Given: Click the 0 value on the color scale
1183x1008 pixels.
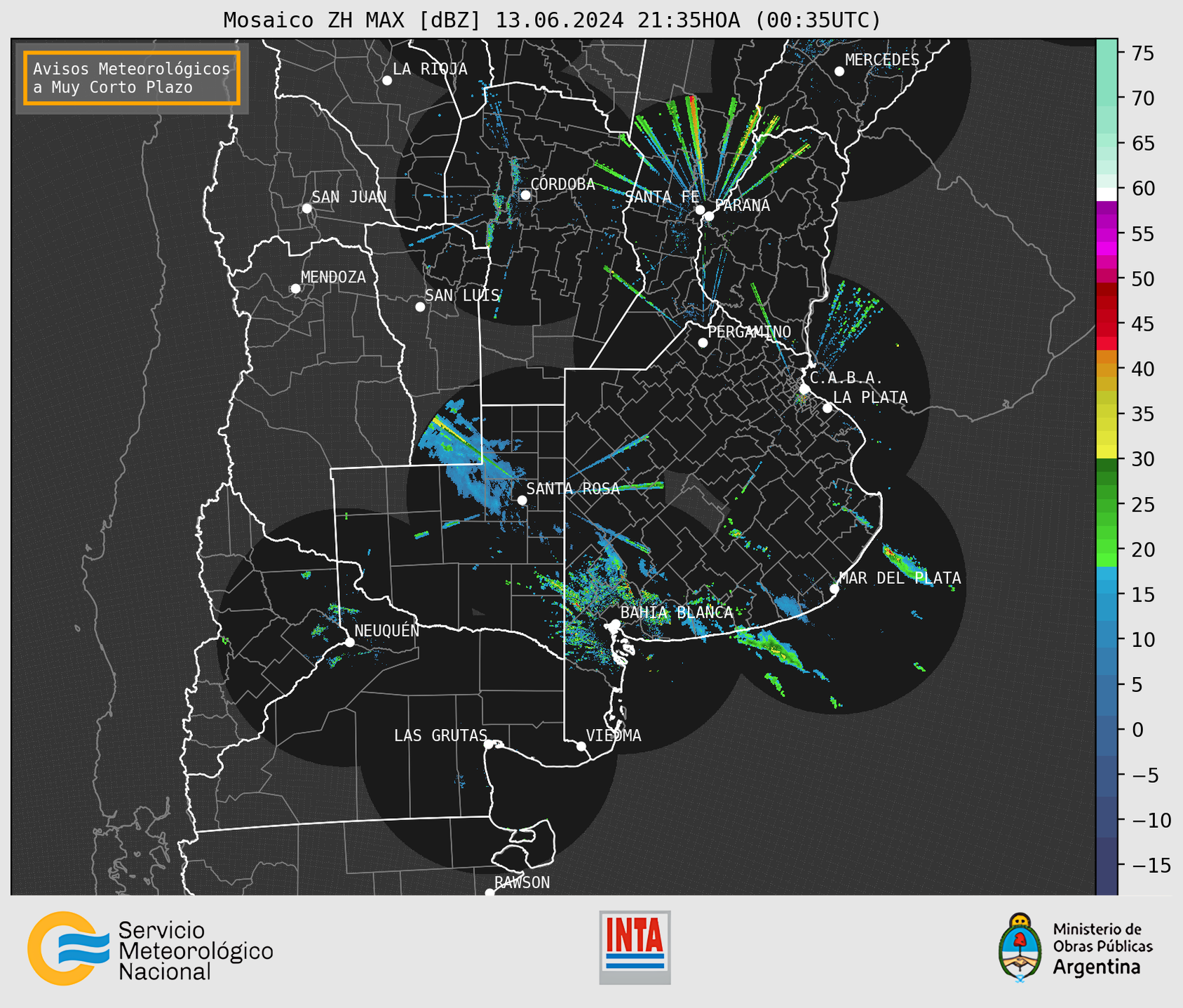Looking at the screenshot, I should [x=1137, y=730].
